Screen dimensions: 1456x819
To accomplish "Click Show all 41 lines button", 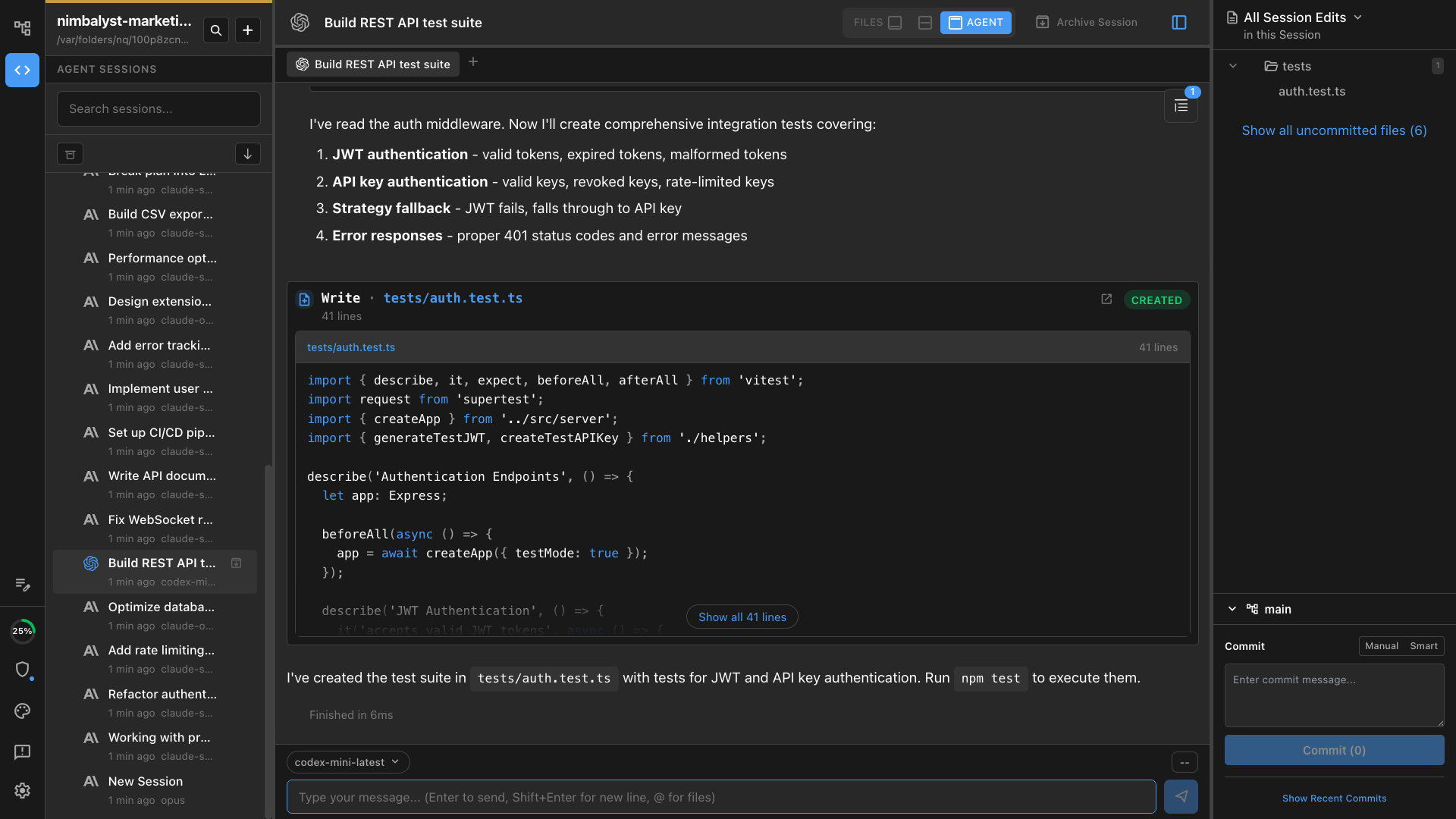I will point(742,617).
